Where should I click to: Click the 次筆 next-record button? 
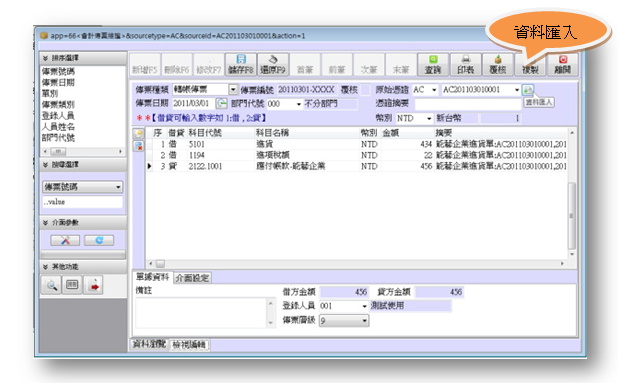coord(369,65)
